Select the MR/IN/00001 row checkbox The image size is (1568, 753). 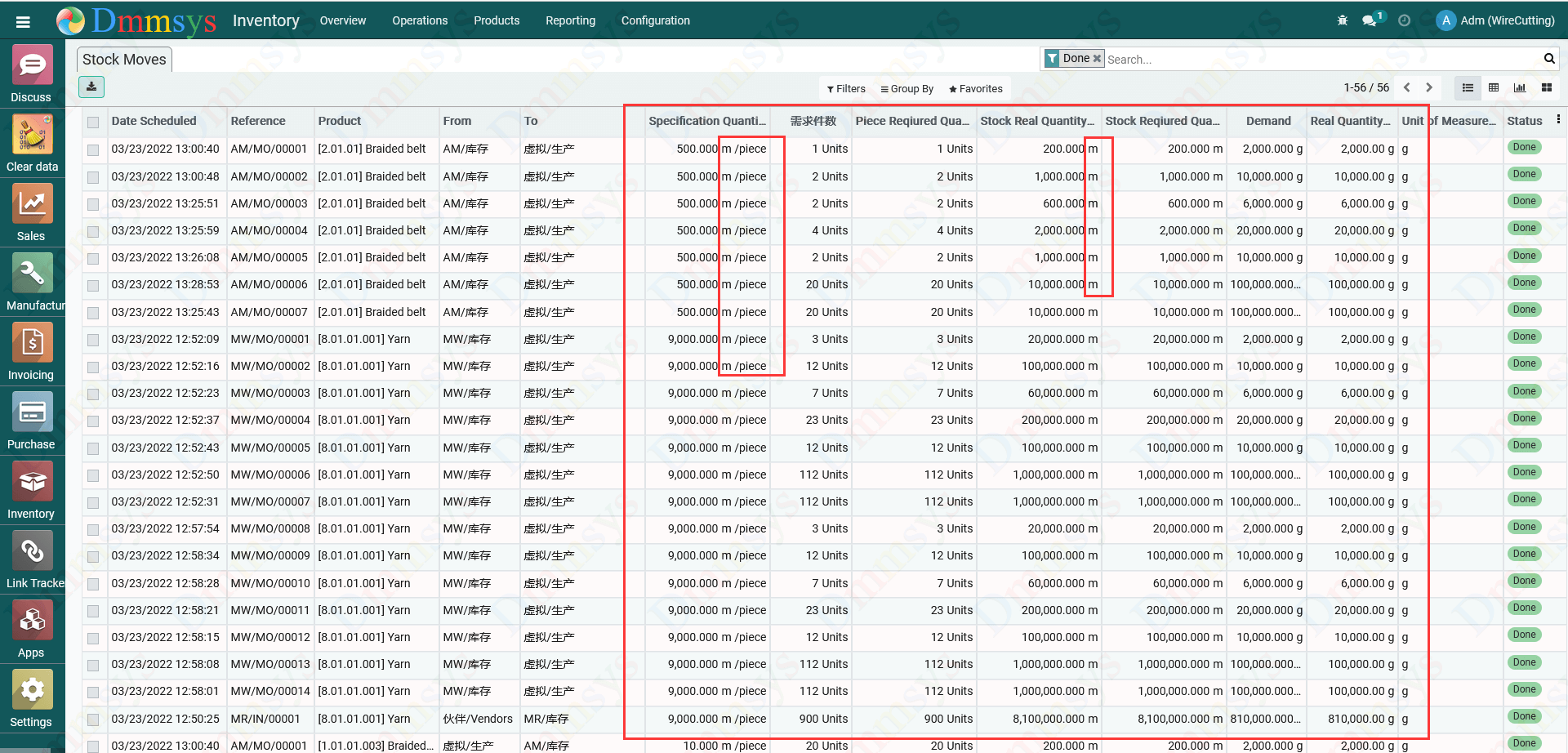click(93, 720)
